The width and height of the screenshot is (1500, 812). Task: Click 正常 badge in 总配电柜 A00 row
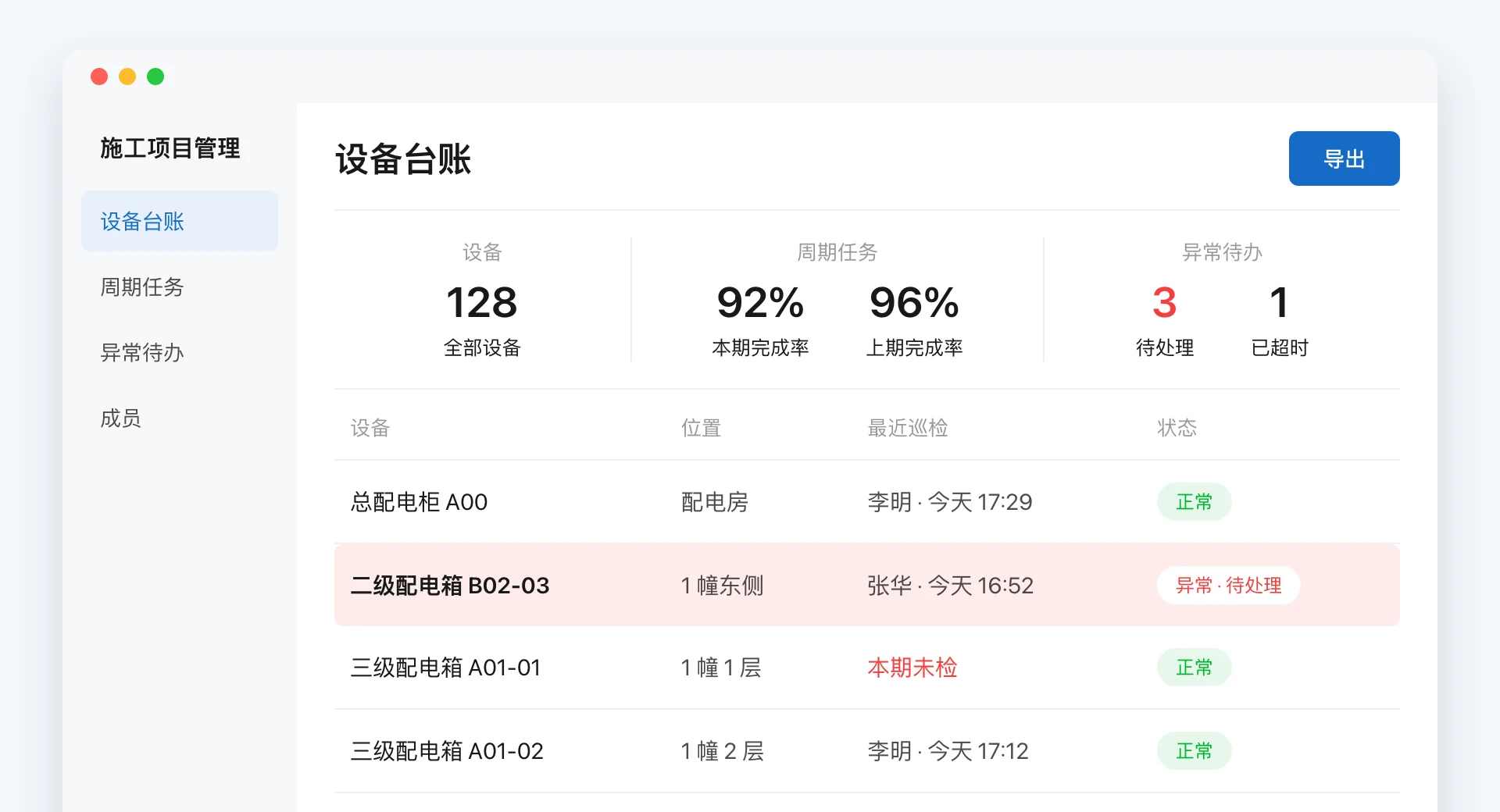(x=1194, y=501)
